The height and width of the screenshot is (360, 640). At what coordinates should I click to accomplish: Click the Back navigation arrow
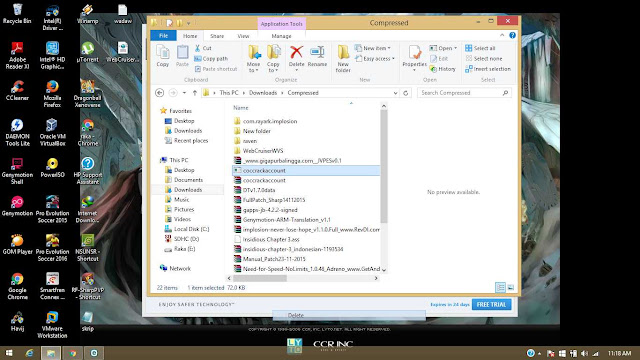160,93
